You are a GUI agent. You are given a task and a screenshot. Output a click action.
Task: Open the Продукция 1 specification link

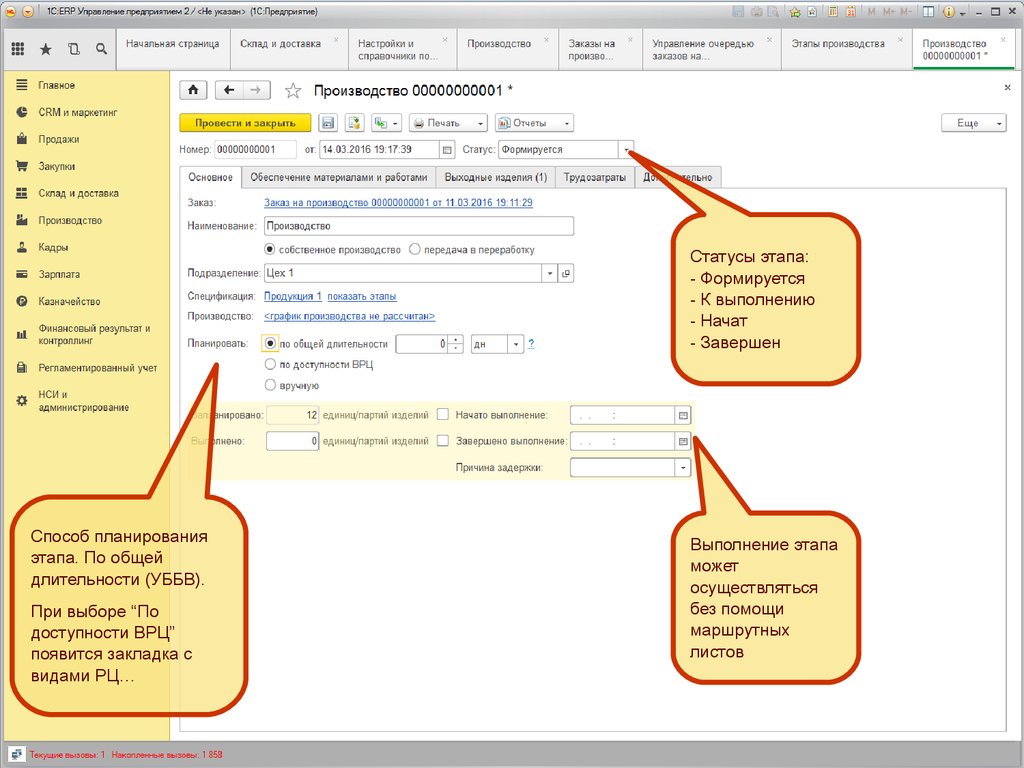click(x=293, y=296)
